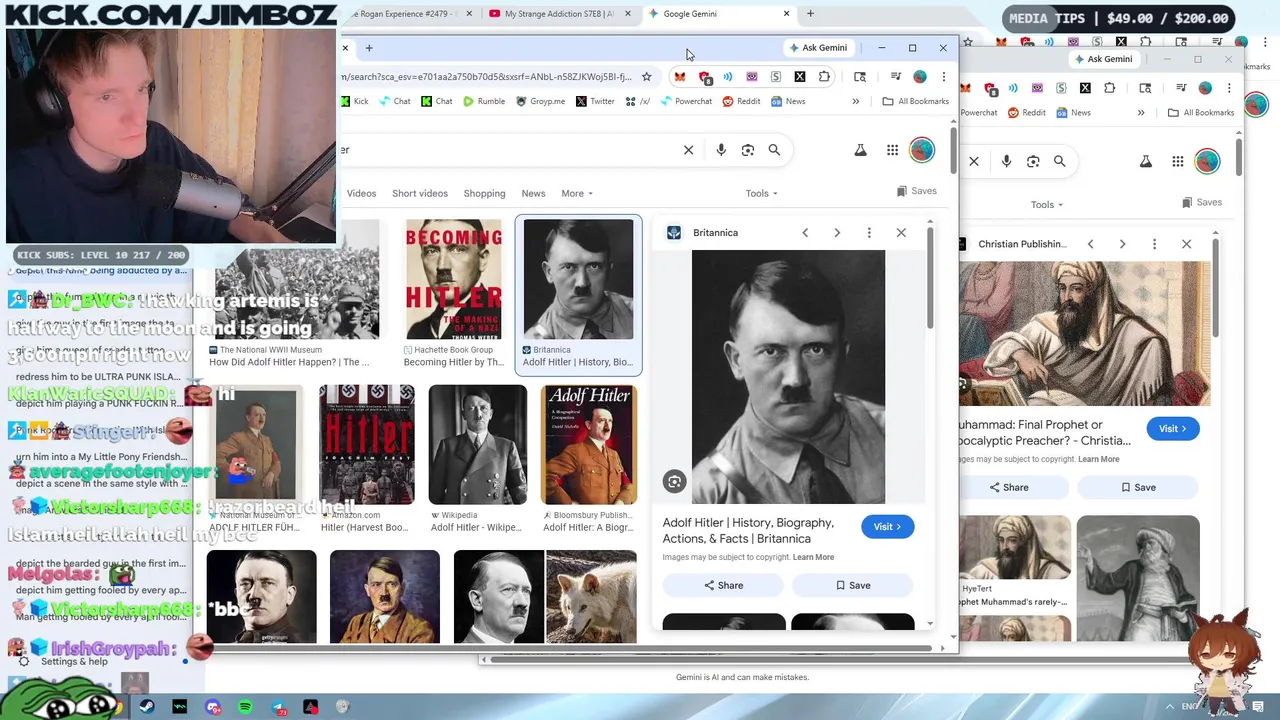
Task: Open All Bookmarks folder in front window
Action: click(x=915, y=101)
